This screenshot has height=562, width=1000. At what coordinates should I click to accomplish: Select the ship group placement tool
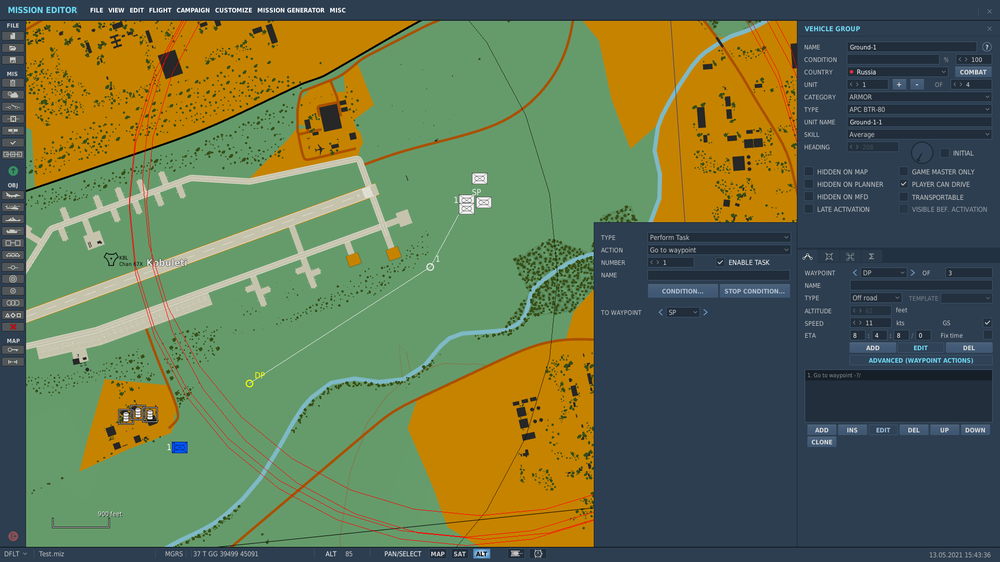click(x=13, y=219)
